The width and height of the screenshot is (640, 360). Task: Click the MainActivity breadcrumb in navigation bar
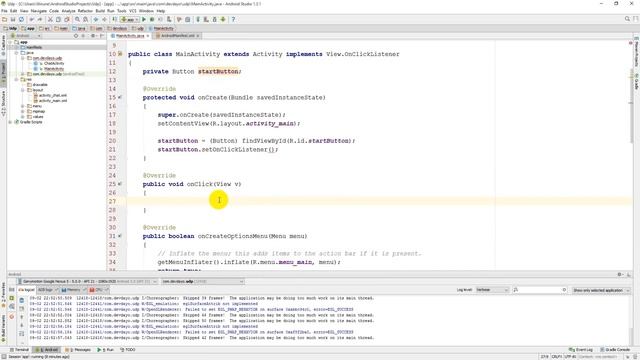pyautogui.click(x=161, y=28)
